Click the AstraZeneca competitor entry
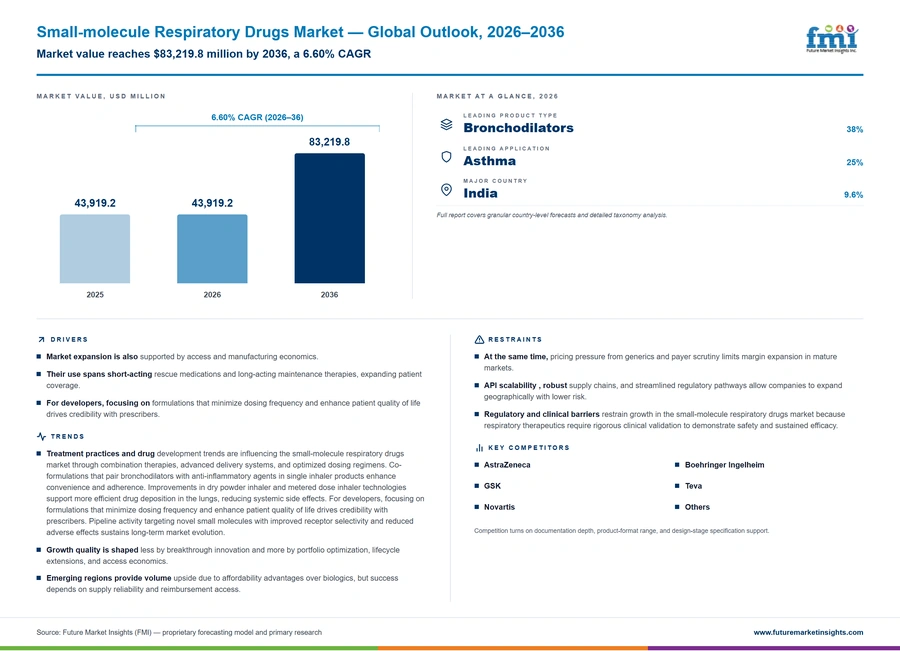This screenshot has width=900, height=651. click(507, 465)
